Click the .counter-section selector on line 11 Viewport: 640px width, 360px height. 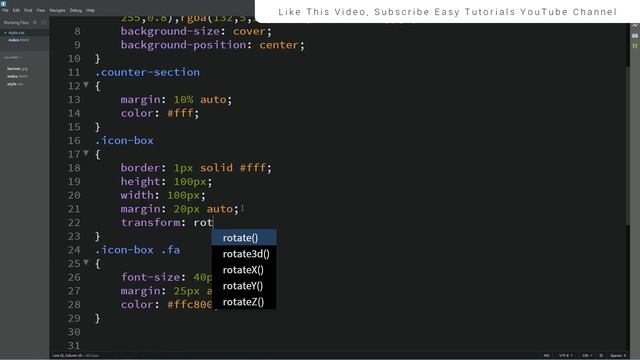point(147,72)
